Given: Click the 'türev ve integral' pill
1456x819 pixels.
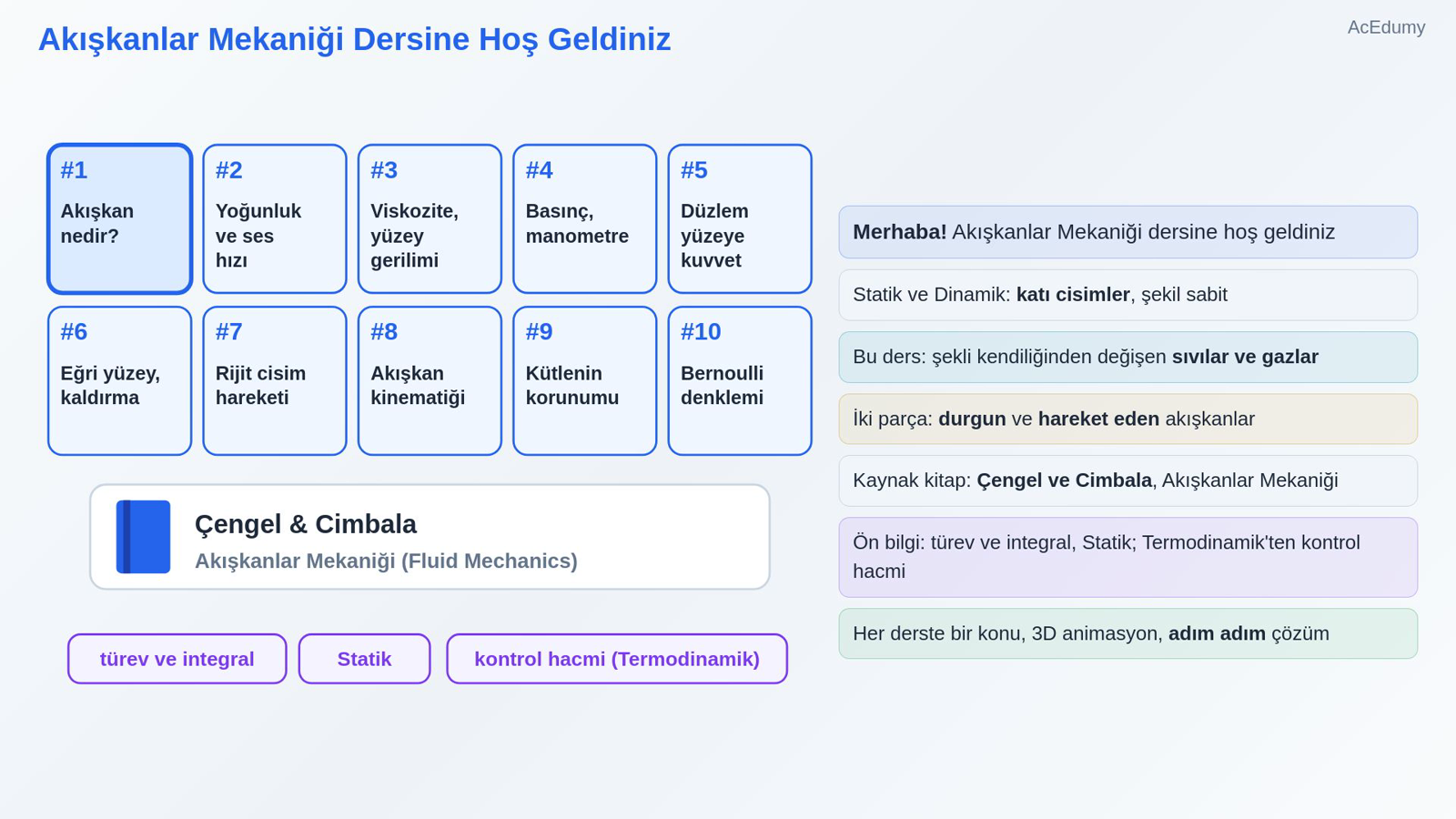Looking at the screenshot, I should (x=177, y=659).
